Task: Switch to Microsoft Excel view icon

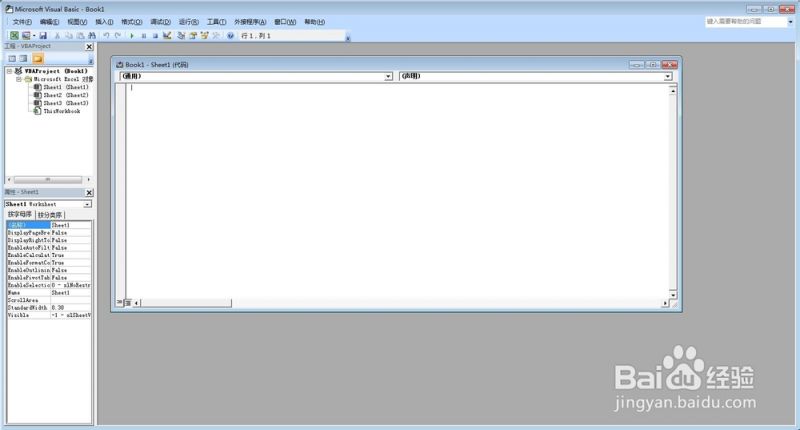Action: pyautogui.click(x=14, y=36)
